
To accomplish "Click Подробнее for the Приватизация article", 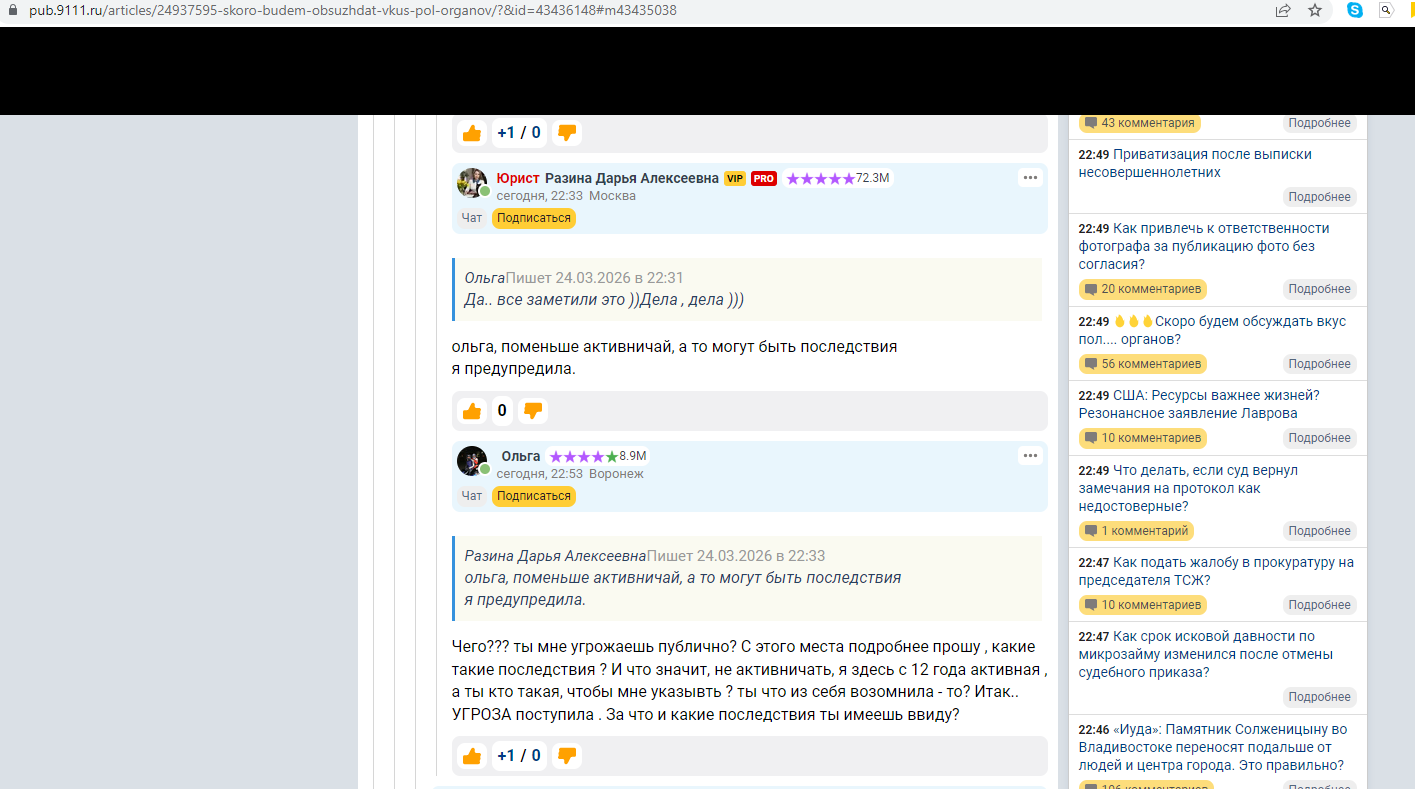I will 1320,197.
